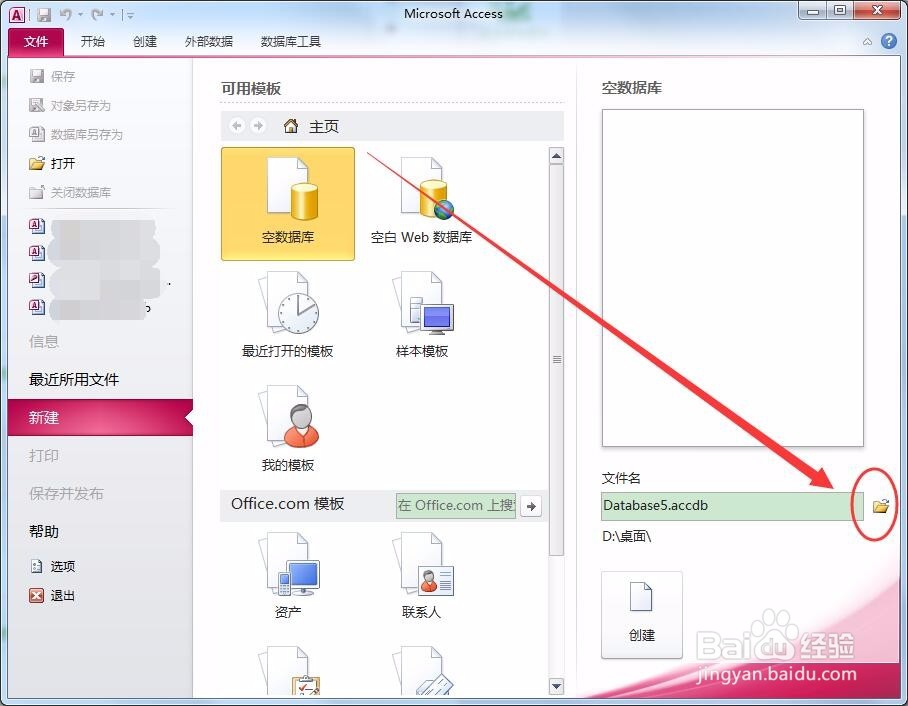Click the templates vertical scrollbar thumb
Viewport: 908px width, 706px height.
tap(556, 360)
